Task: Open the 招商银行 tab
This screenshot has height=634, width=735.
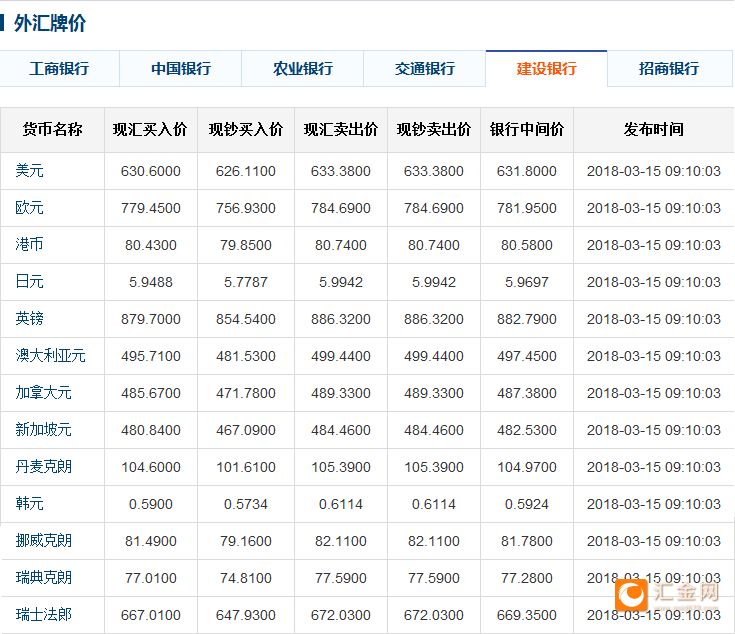Action: pos(669,69)
